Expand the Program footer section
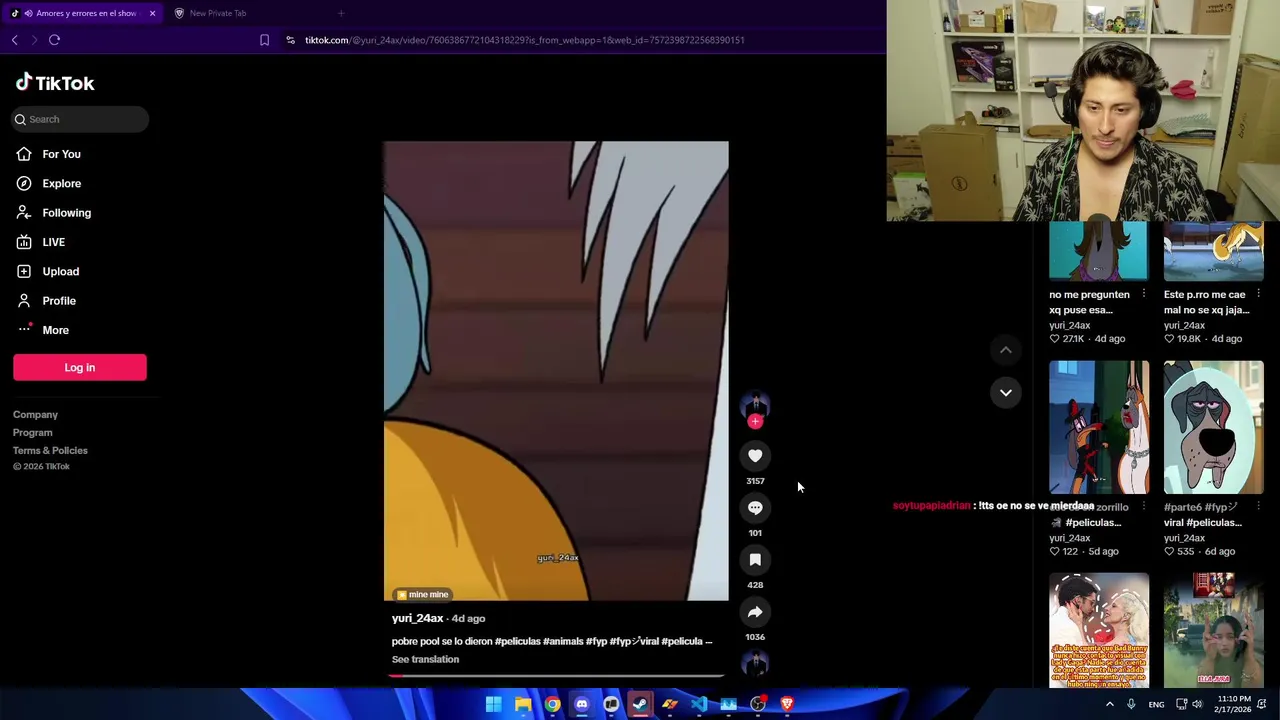This screenshot has height=720, width=1280. pos(33,433)
